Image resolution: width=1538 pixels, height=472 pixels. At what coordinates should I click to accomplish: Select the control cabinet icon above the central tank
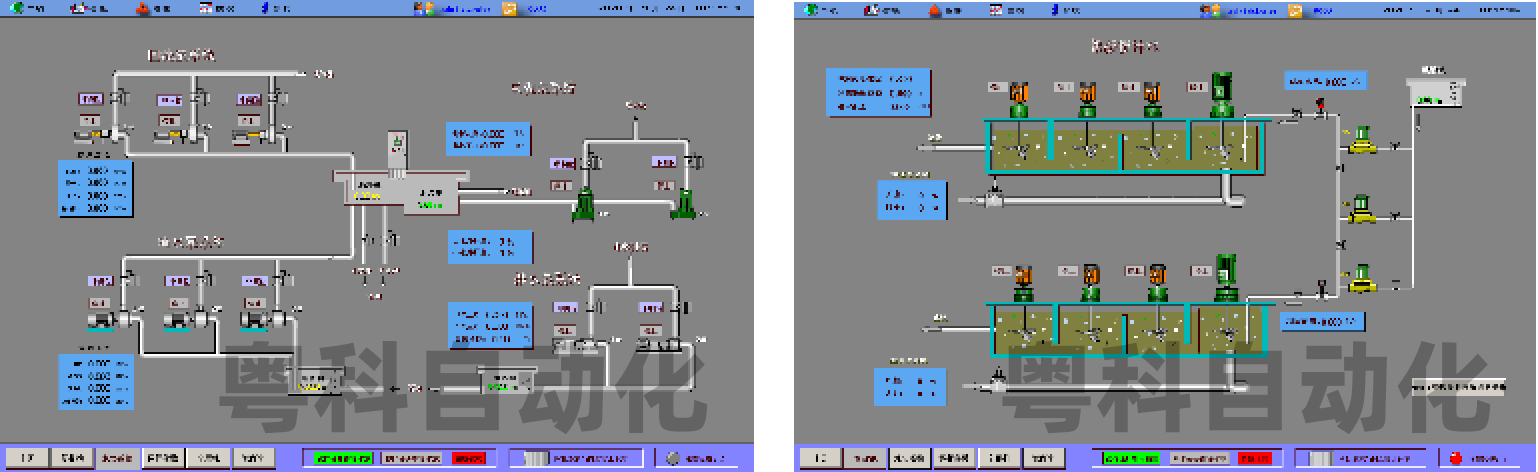point(397,148)
